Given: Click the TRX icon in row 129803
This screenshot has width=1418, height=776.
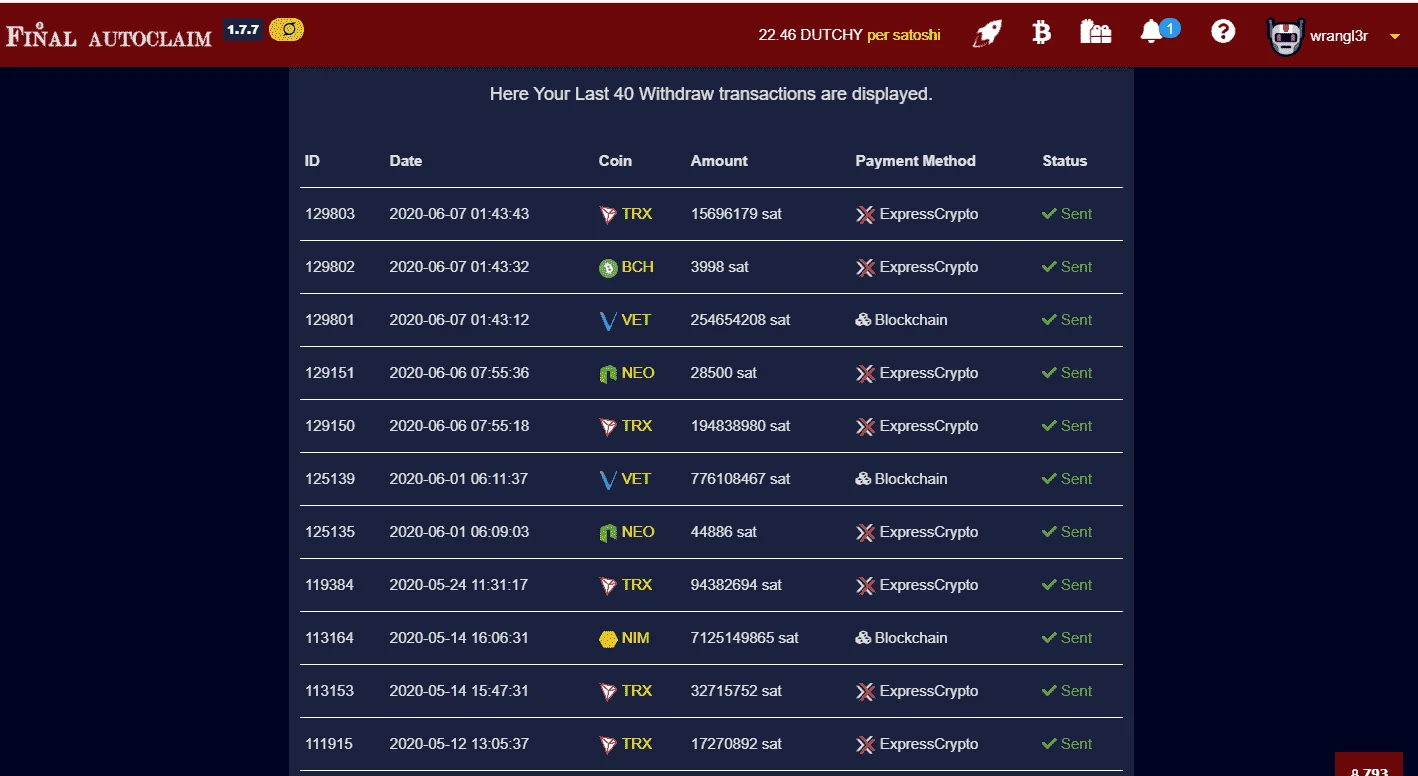Looking at the screenshot, I should point(607,214).
